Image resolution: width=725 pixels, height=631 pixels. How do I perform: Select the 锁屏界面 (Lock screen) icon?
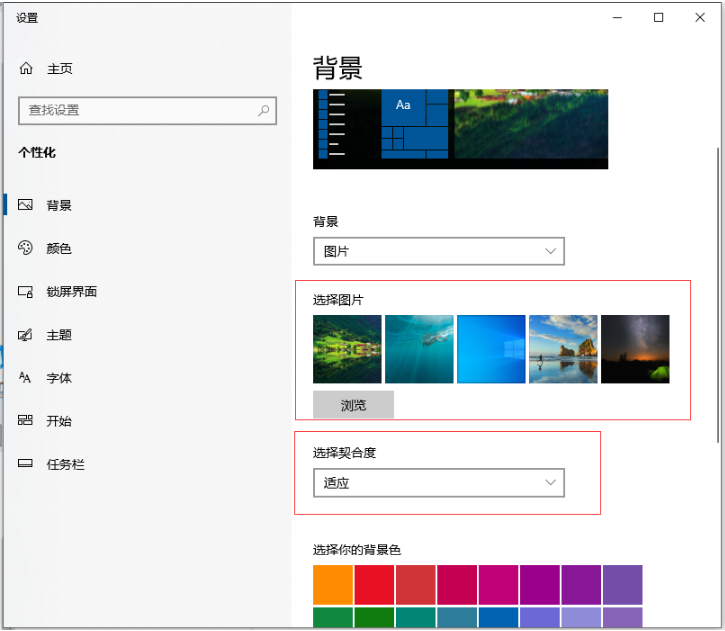coord(26,292)
